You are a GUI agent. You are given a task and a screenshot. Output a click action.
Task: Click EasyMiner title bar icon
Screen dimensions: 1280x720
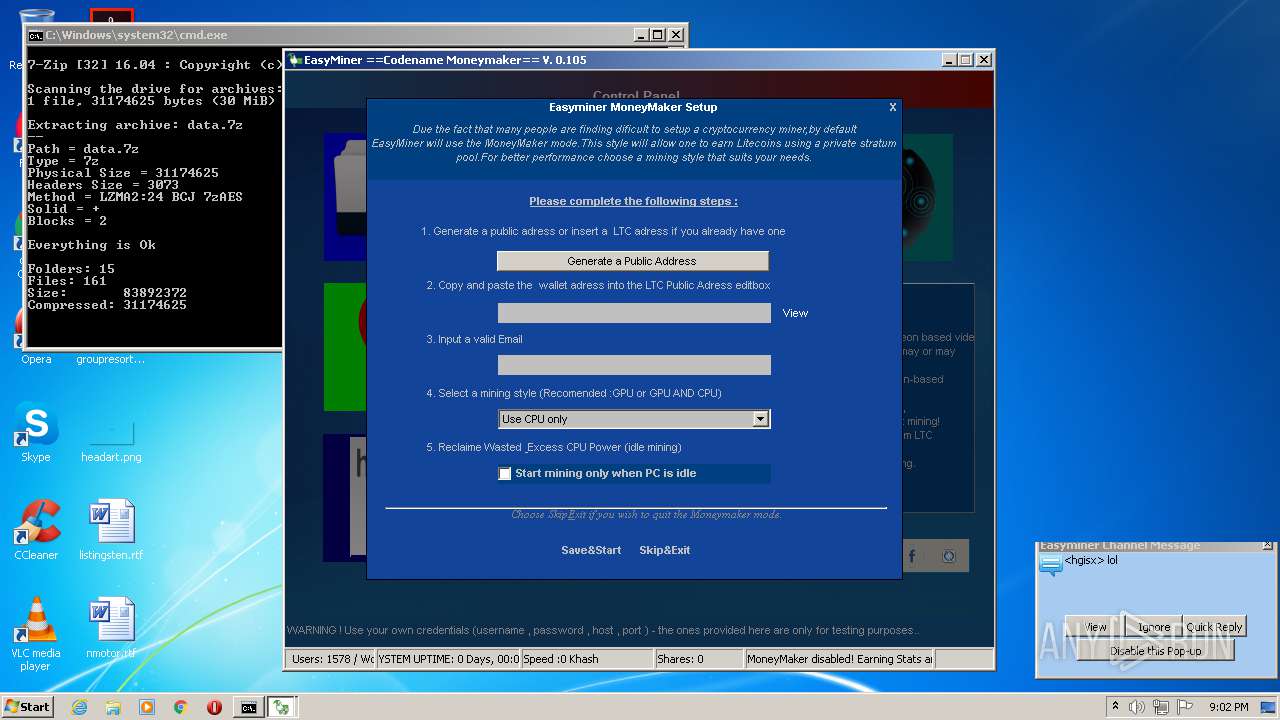295,60
